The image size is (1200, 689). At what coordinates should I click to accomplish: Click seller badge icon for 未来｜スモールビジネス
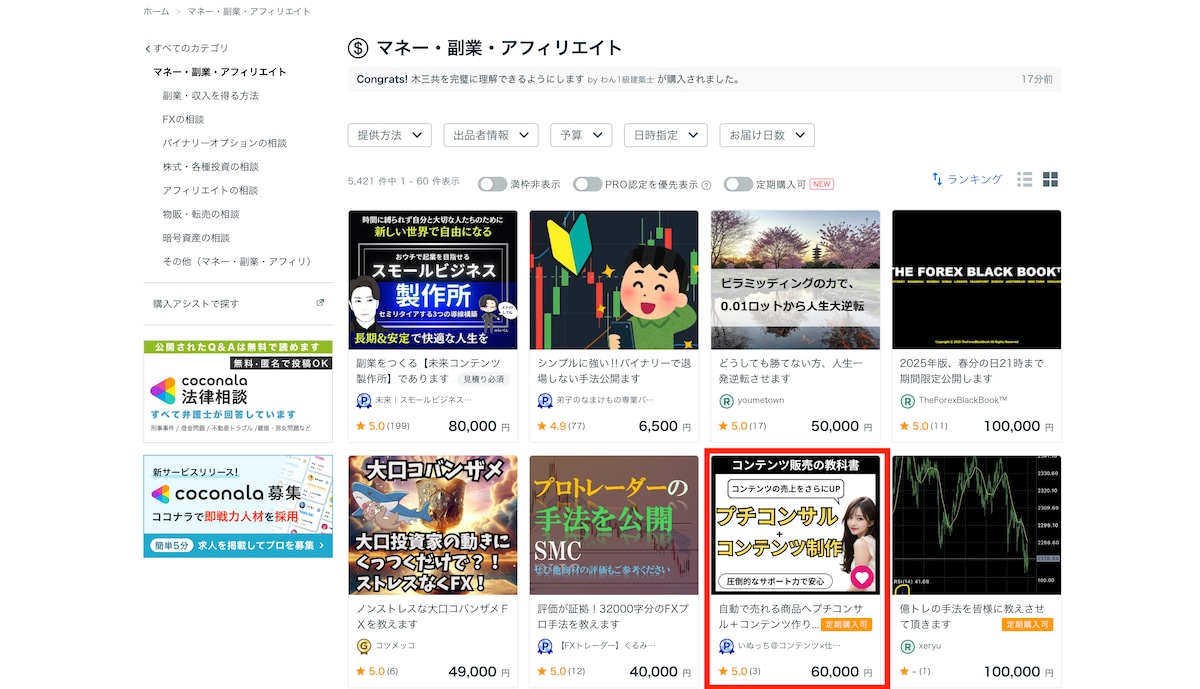click(364, 401)
